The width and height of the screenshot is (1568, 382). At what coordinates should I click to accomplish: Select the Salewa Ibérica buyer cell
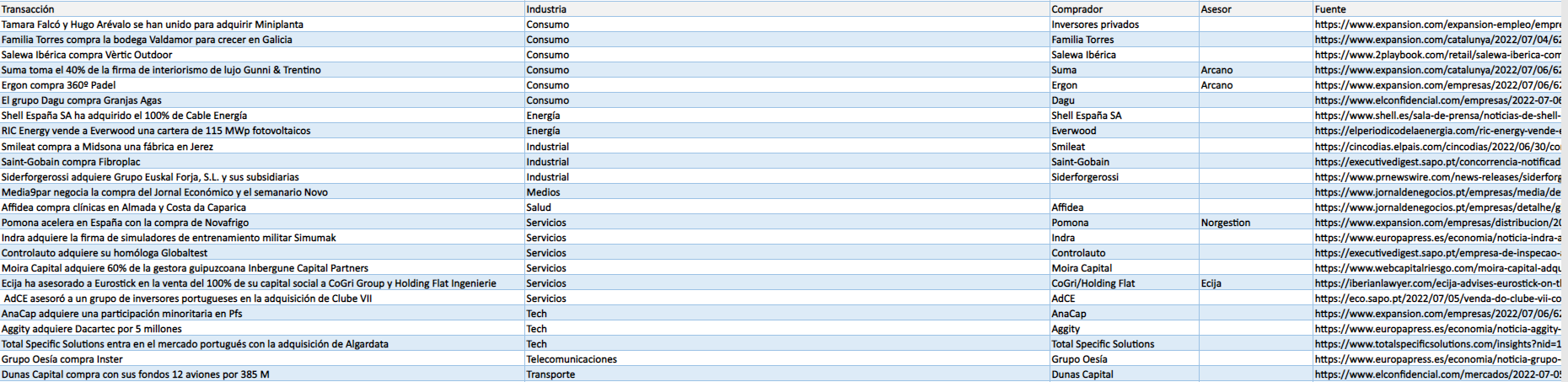[x=1125, y=55]
